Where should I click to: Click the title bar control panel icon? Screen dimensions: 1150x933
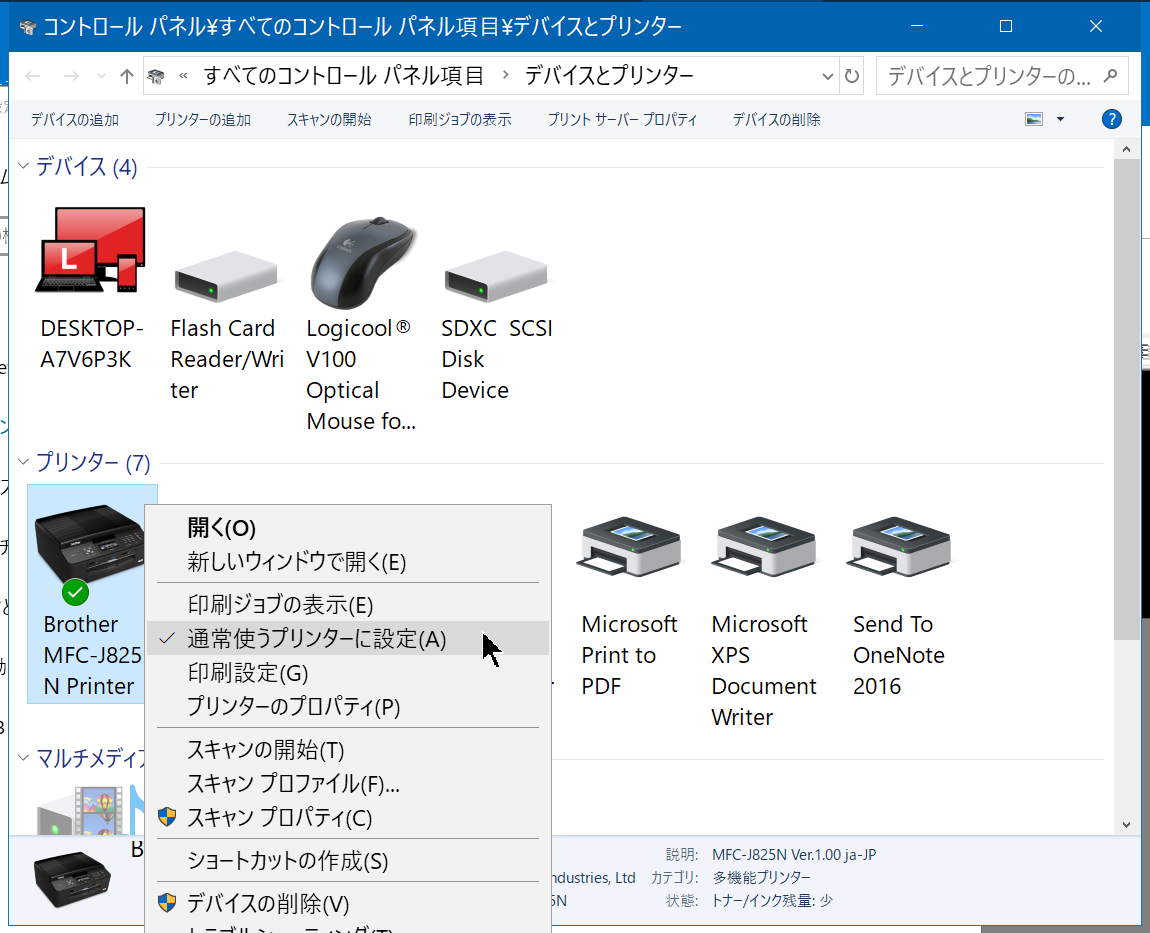(x=28, y=27)
